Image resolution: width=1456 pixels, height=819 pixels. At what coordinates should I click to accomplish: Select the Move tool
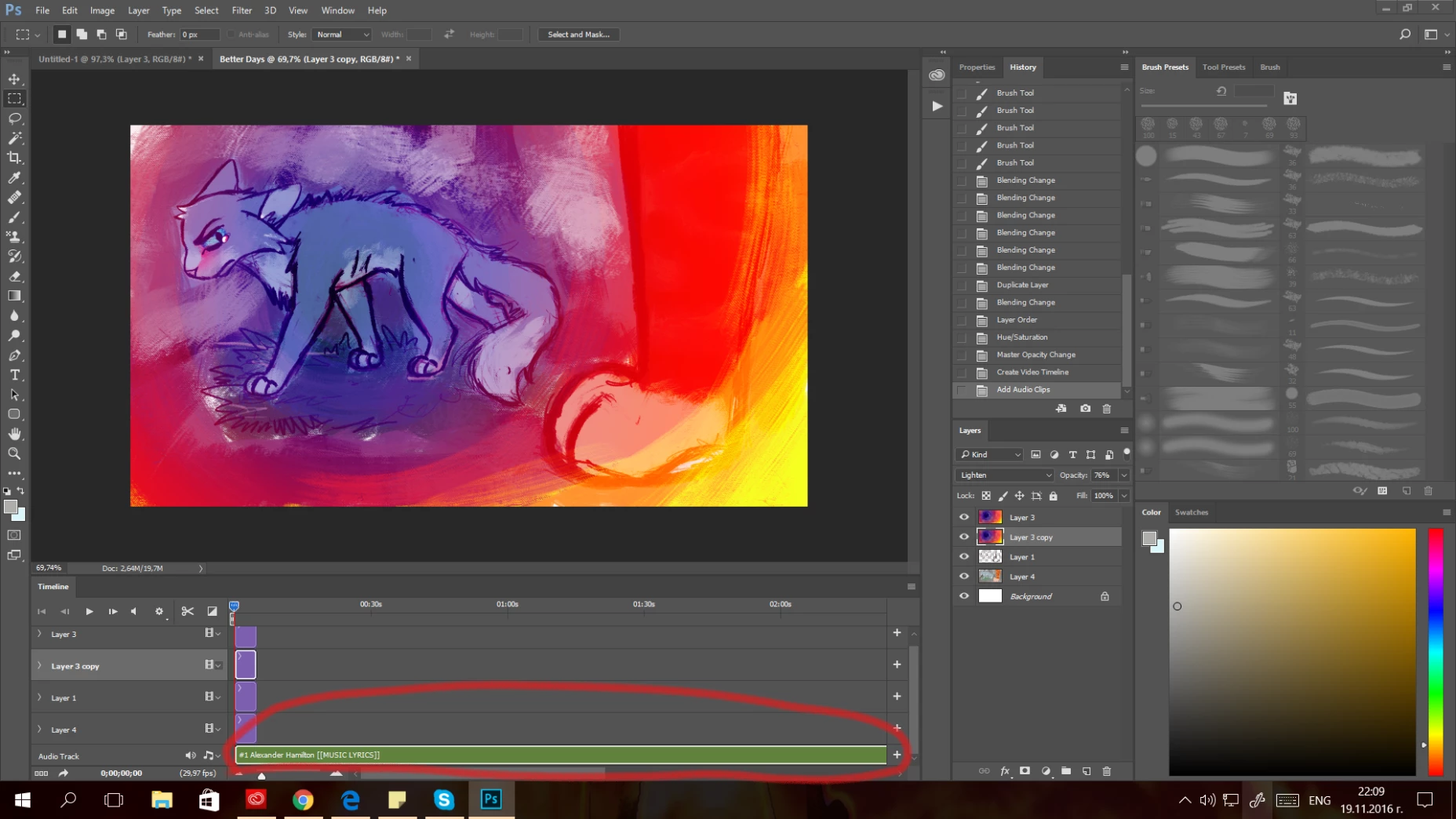(x=14, y=79)
